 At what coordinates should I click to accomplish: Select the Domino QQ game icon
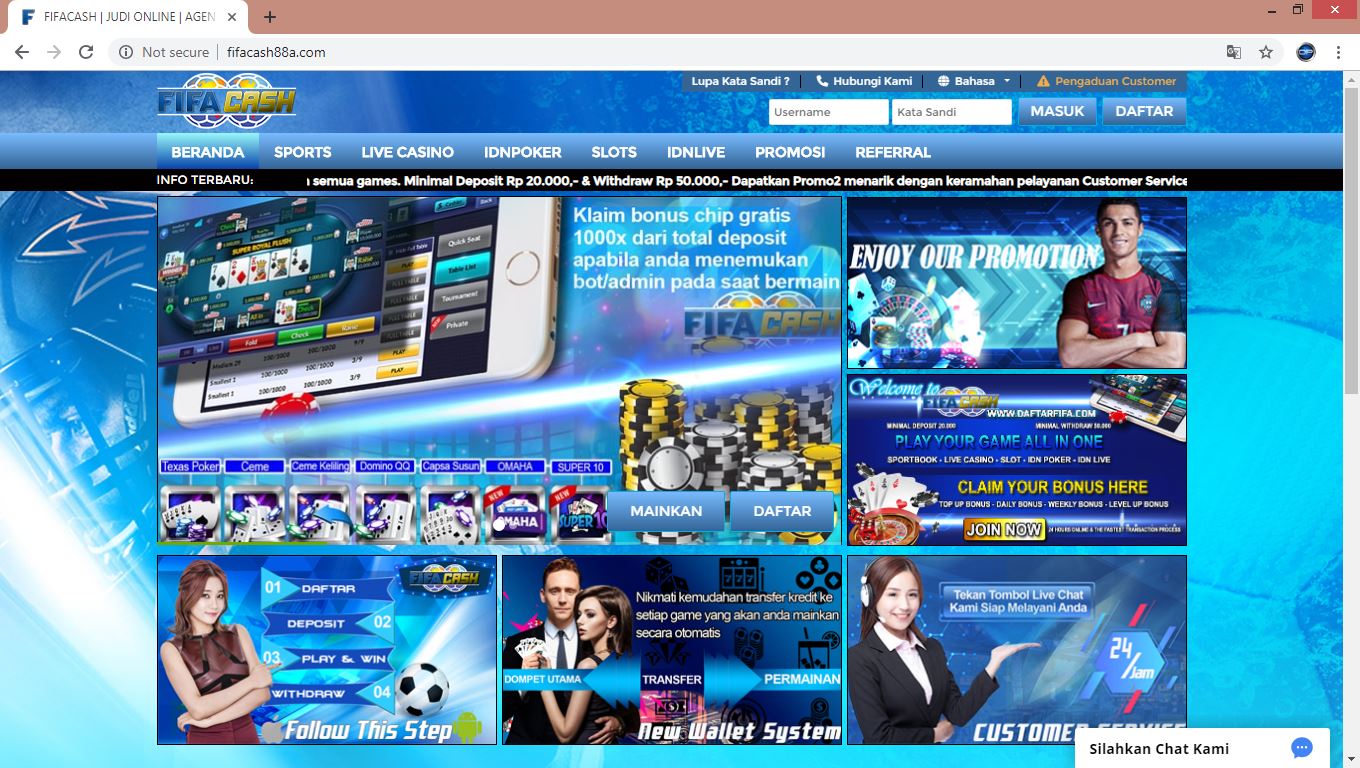(x=385, y=514)
